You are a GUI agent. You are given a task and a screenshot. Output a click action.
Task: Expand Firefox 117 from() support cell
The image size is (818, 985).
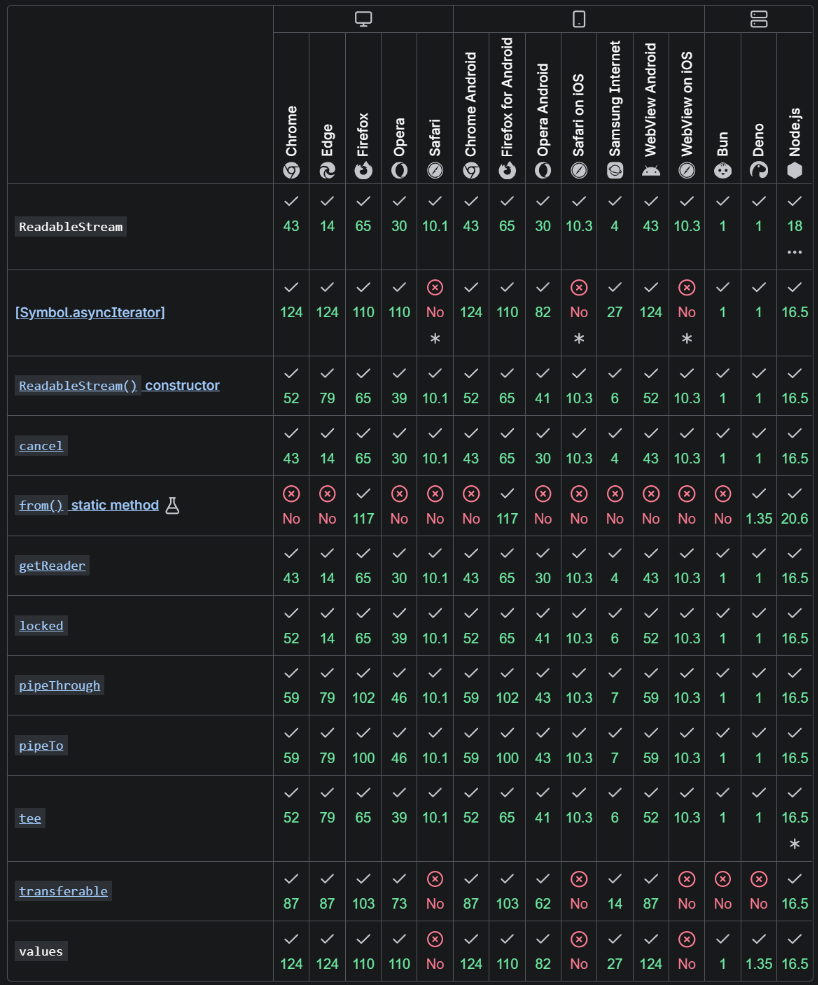pyautogui.click(x=363, y=506)
